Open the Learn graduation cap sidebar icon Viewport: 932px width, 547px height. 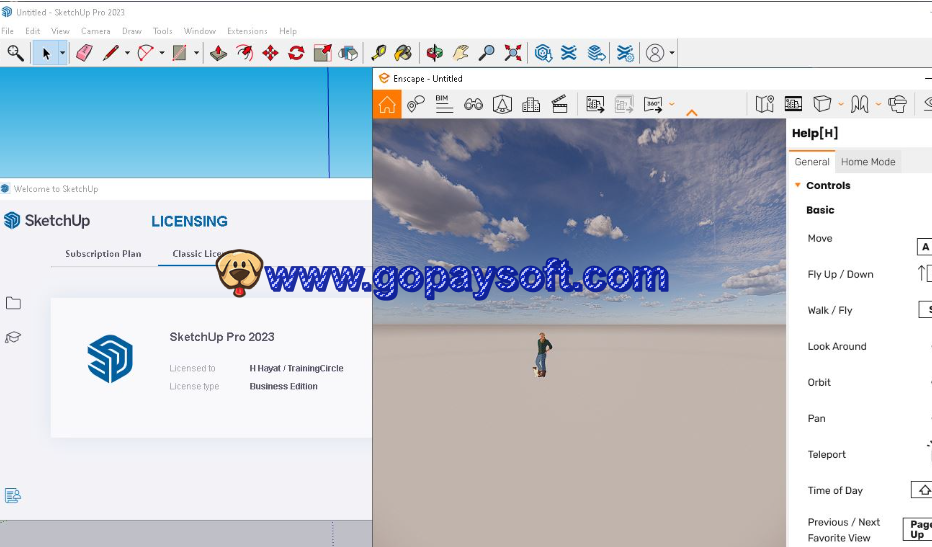13,338
